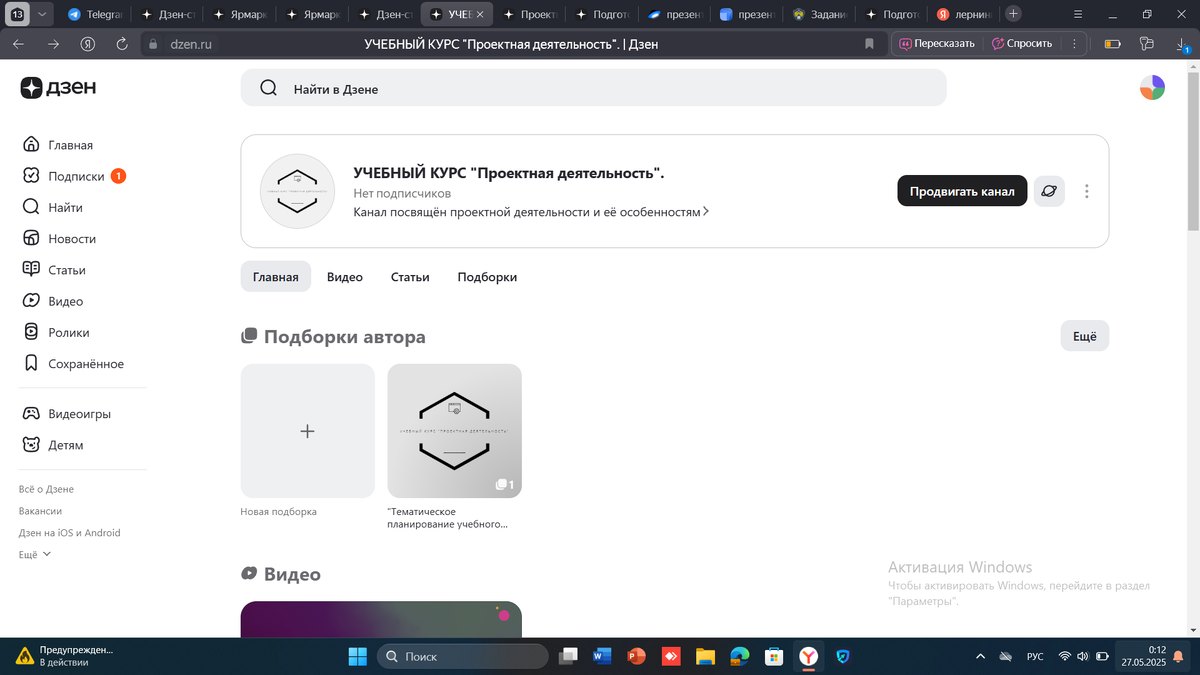This screenshot has width=1200, height=675.
Task: Switch to channel Статьи tab
Action: (410, 277)
